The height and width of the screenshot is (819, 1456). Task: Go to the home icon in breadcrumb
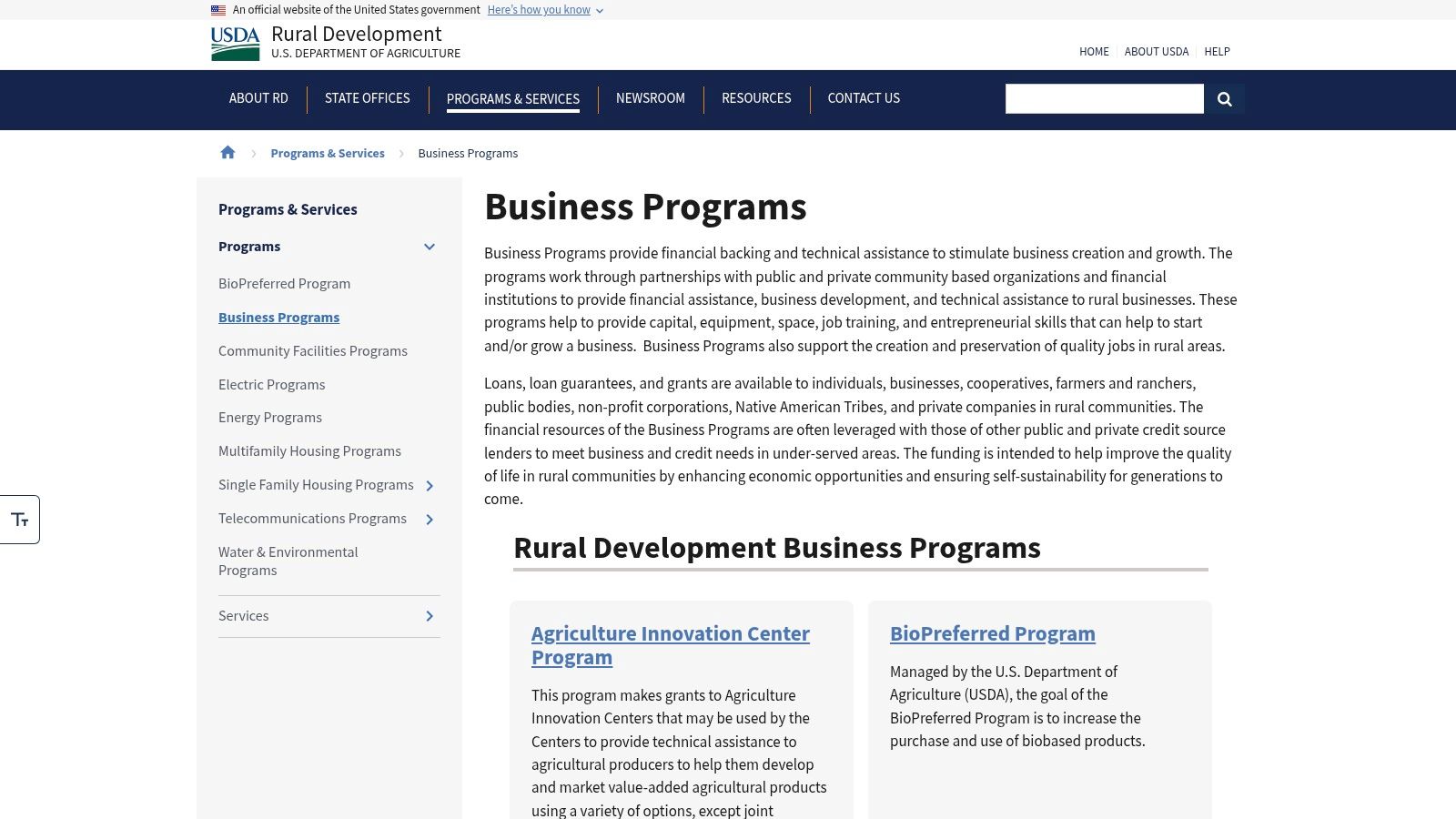click(227, 153)
